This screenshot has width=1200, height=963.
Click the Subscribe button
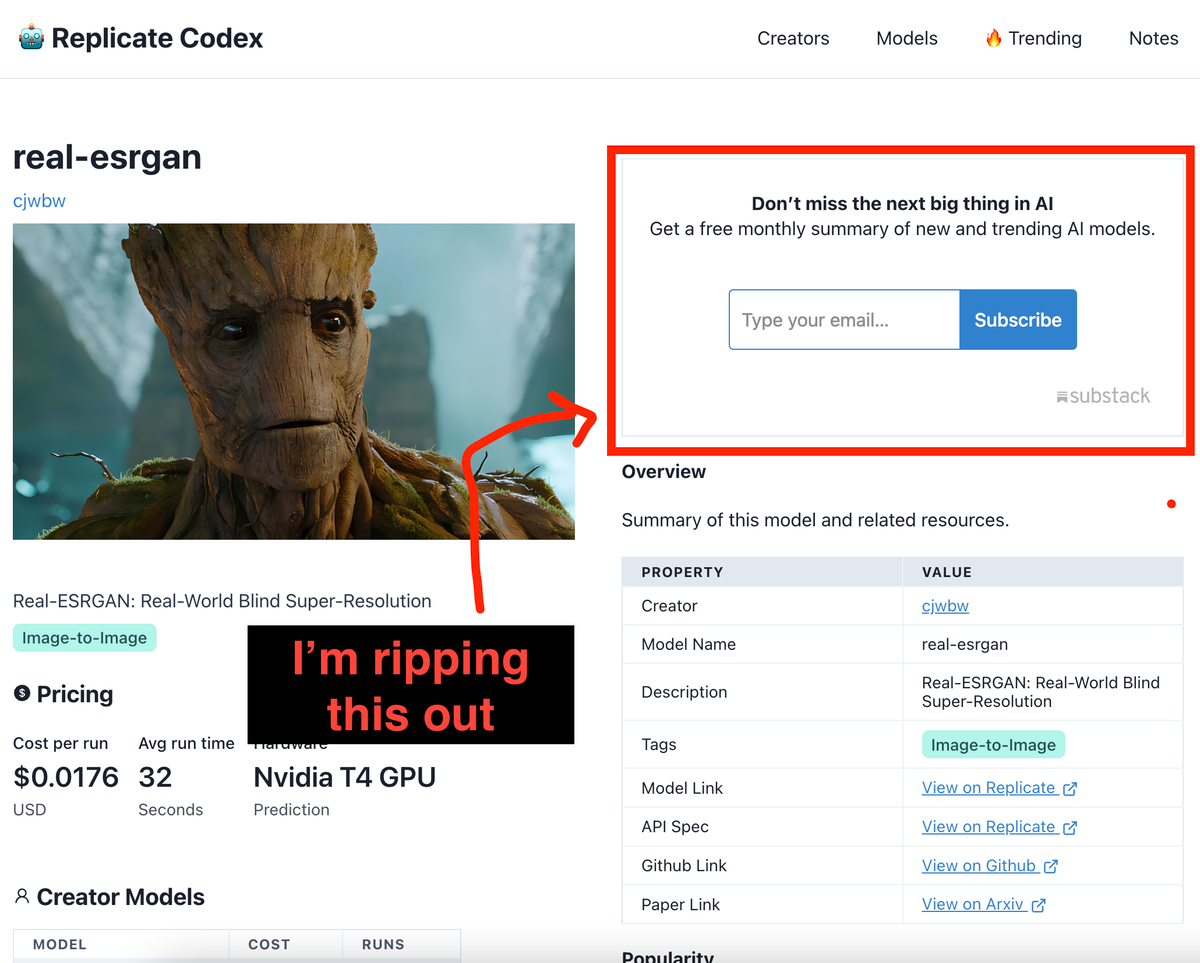coord(1018,319)
